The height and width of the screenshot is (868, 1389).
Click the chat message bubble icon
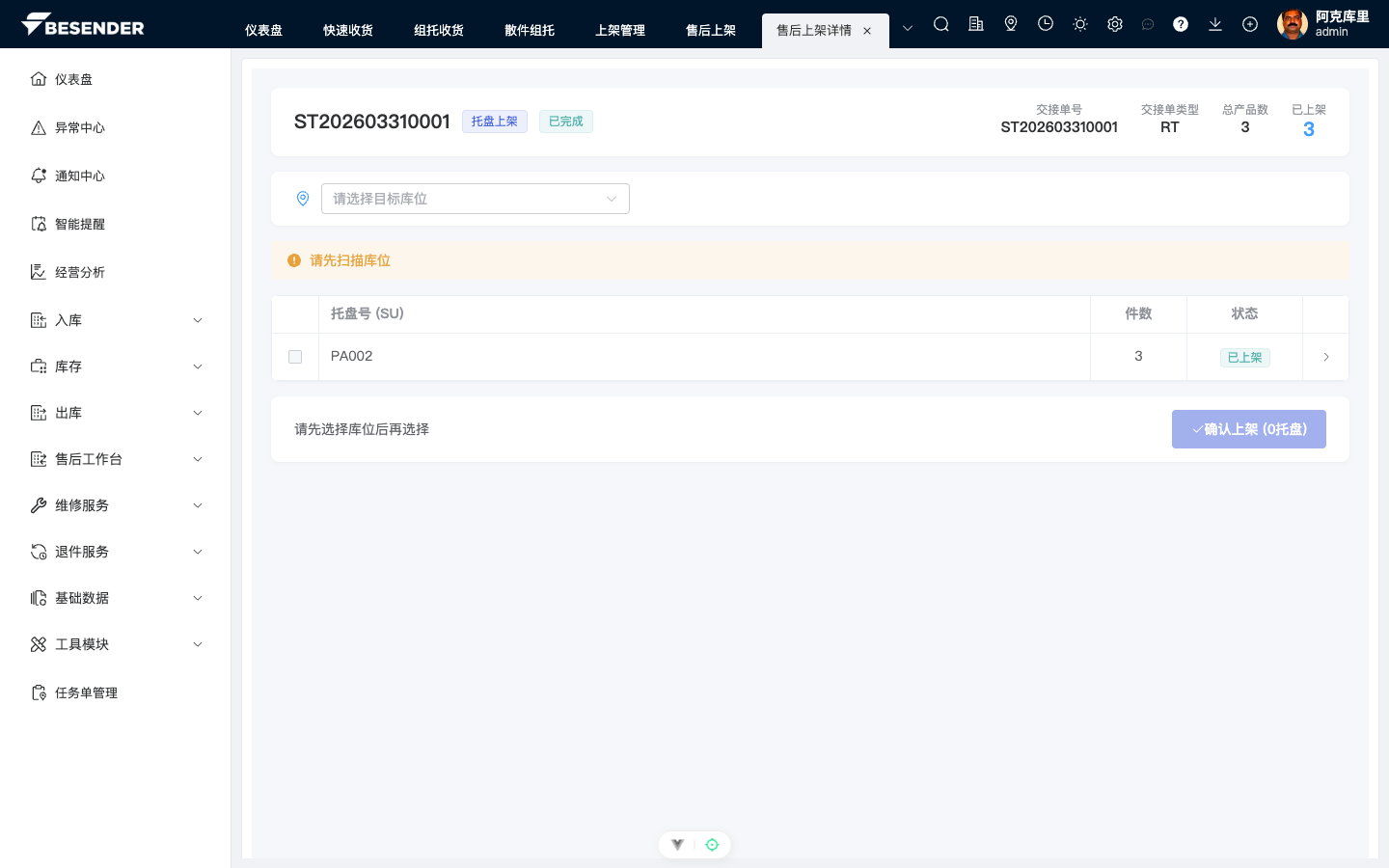point(1148,24)
